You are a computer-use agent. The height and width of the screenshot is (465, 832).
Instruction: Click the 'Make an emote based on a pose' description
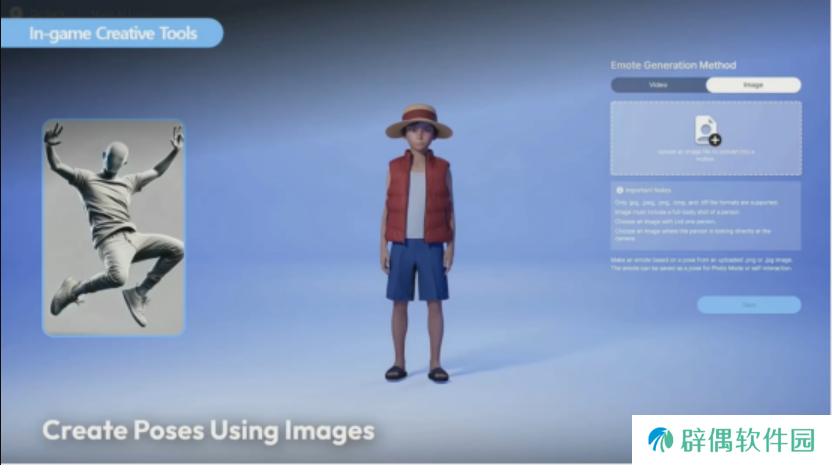702,264
